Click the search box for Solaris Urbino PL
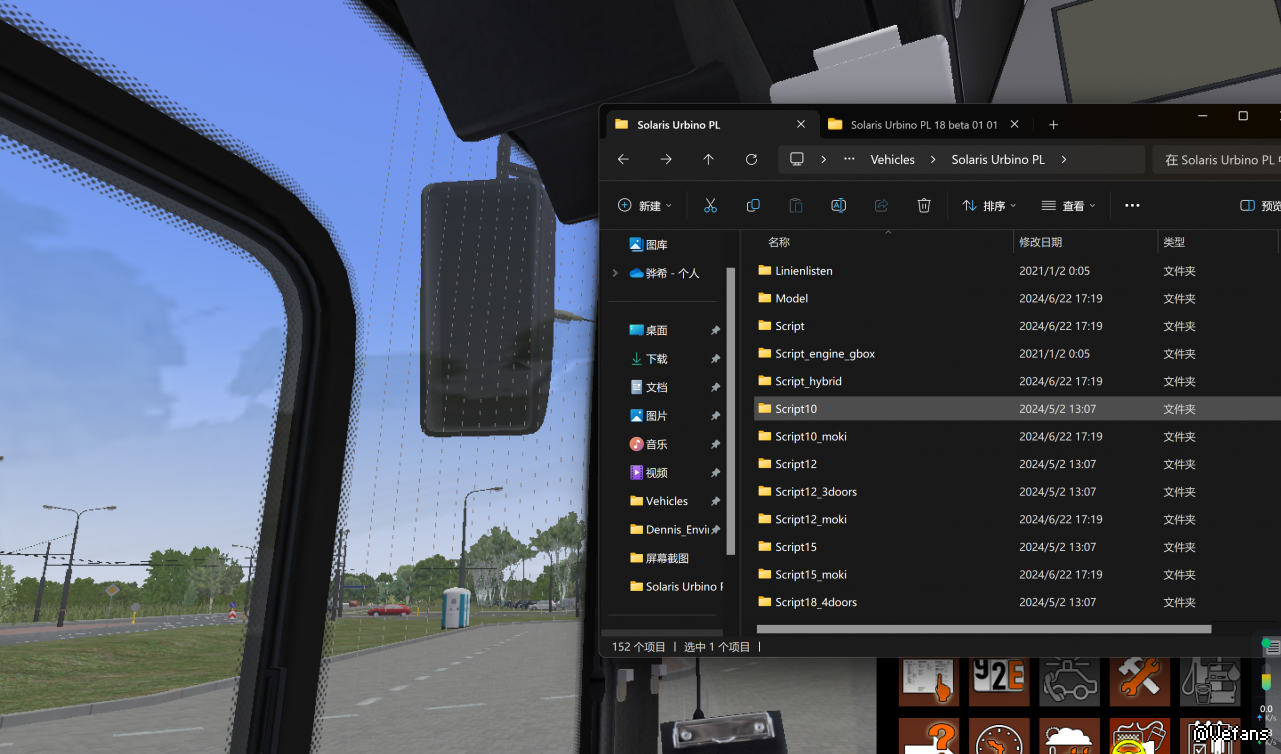This screenshot has width=1281, height=754. 1217,159
